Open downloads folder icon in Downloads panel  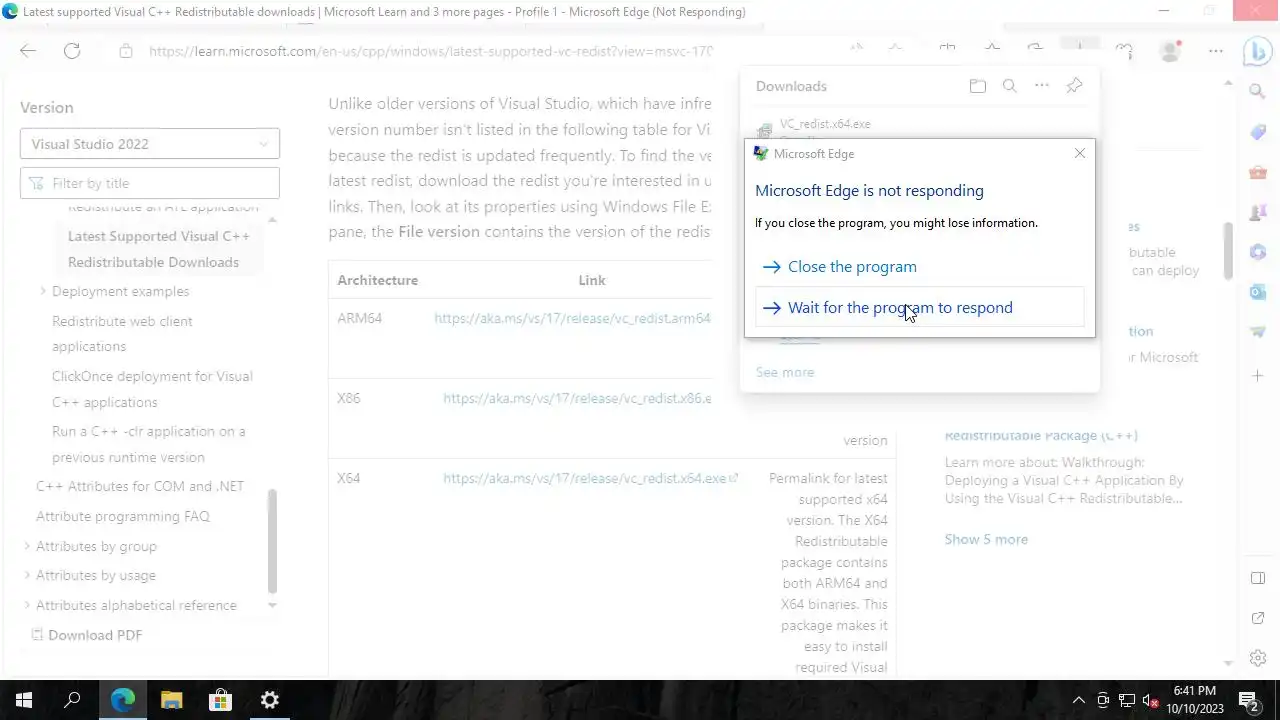978,86
